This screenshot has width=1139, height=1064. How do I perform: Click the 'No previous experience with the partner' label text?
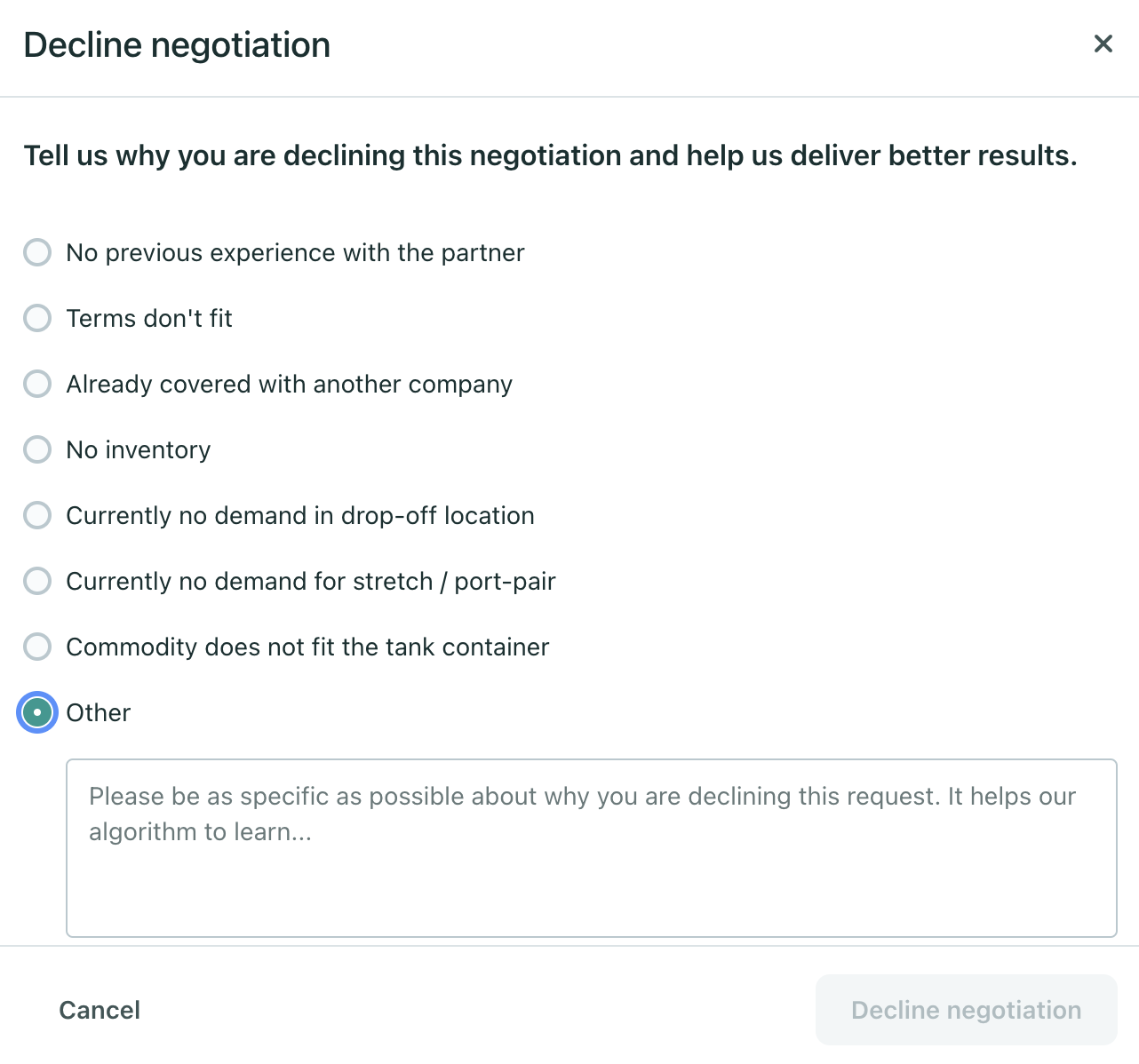pos(295,253)
